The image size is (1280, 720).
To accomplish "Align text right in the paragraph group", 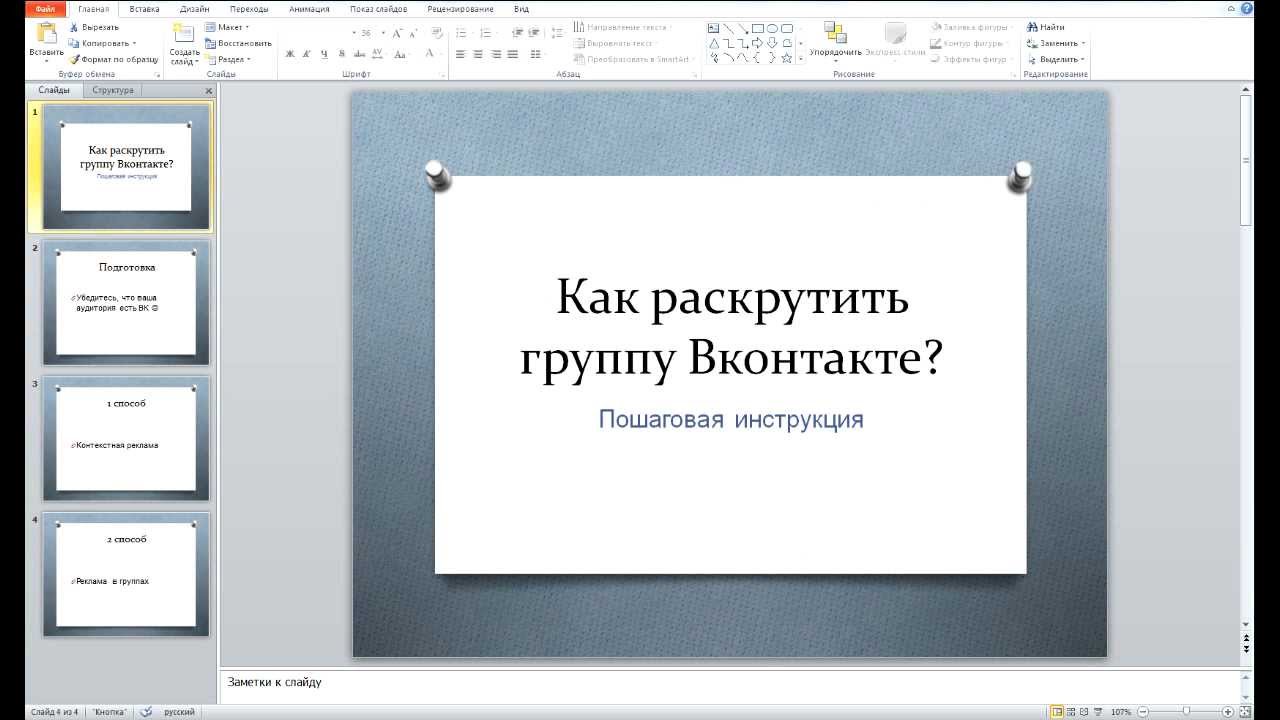I will 495,54.
